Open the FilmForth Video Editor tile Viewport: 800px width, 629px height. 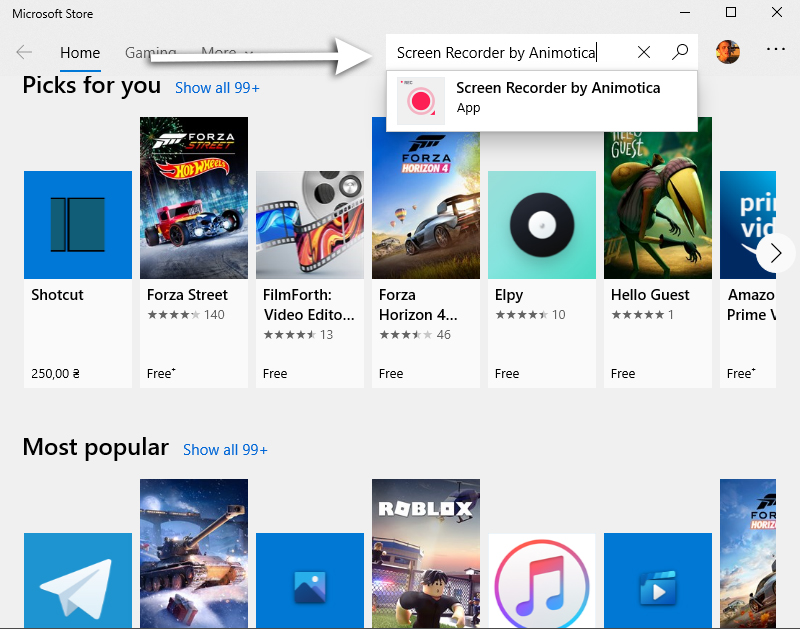point(310,279)
